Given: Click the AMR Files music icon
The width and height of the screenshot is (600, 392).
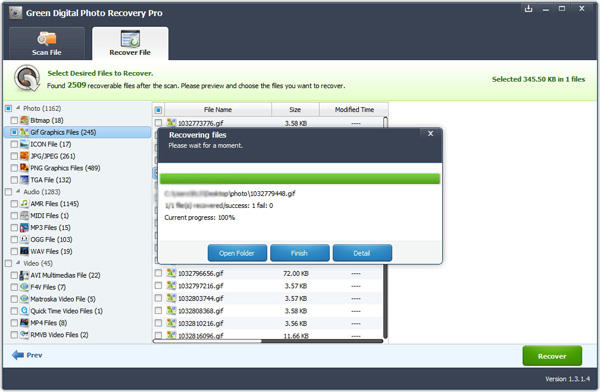Looking at the screenshot, I should (24, 203).
